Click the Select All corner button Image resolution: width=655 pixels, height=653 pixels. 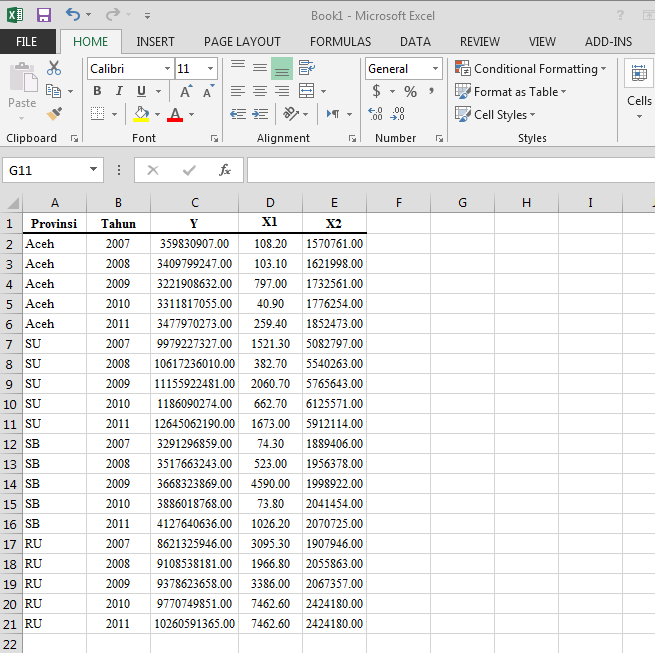tap(12, 203)
